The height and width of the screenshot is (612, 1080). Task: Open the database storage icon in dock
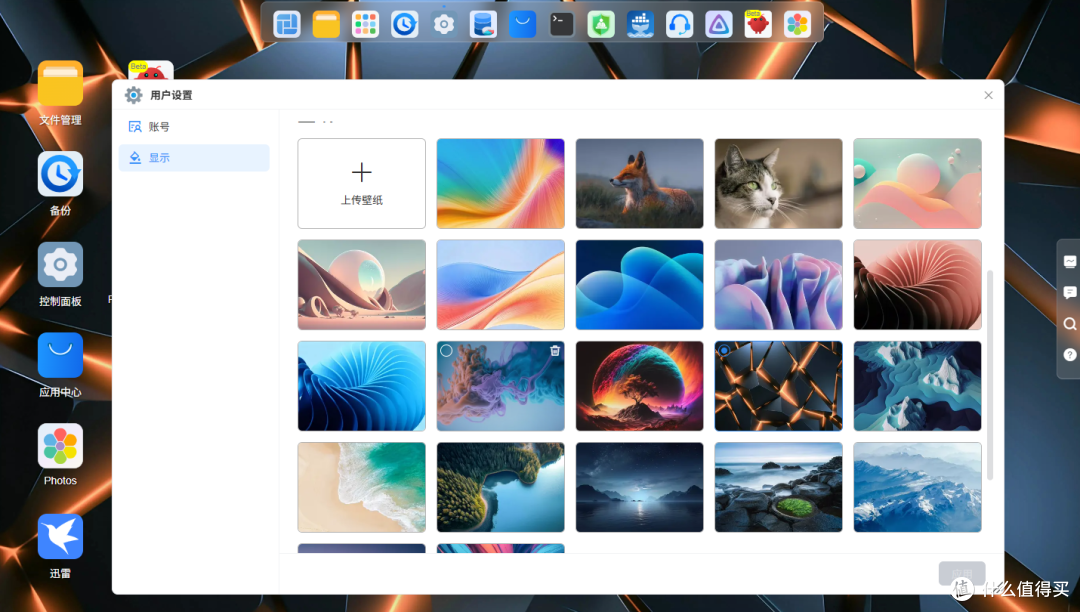click(483, 25)
